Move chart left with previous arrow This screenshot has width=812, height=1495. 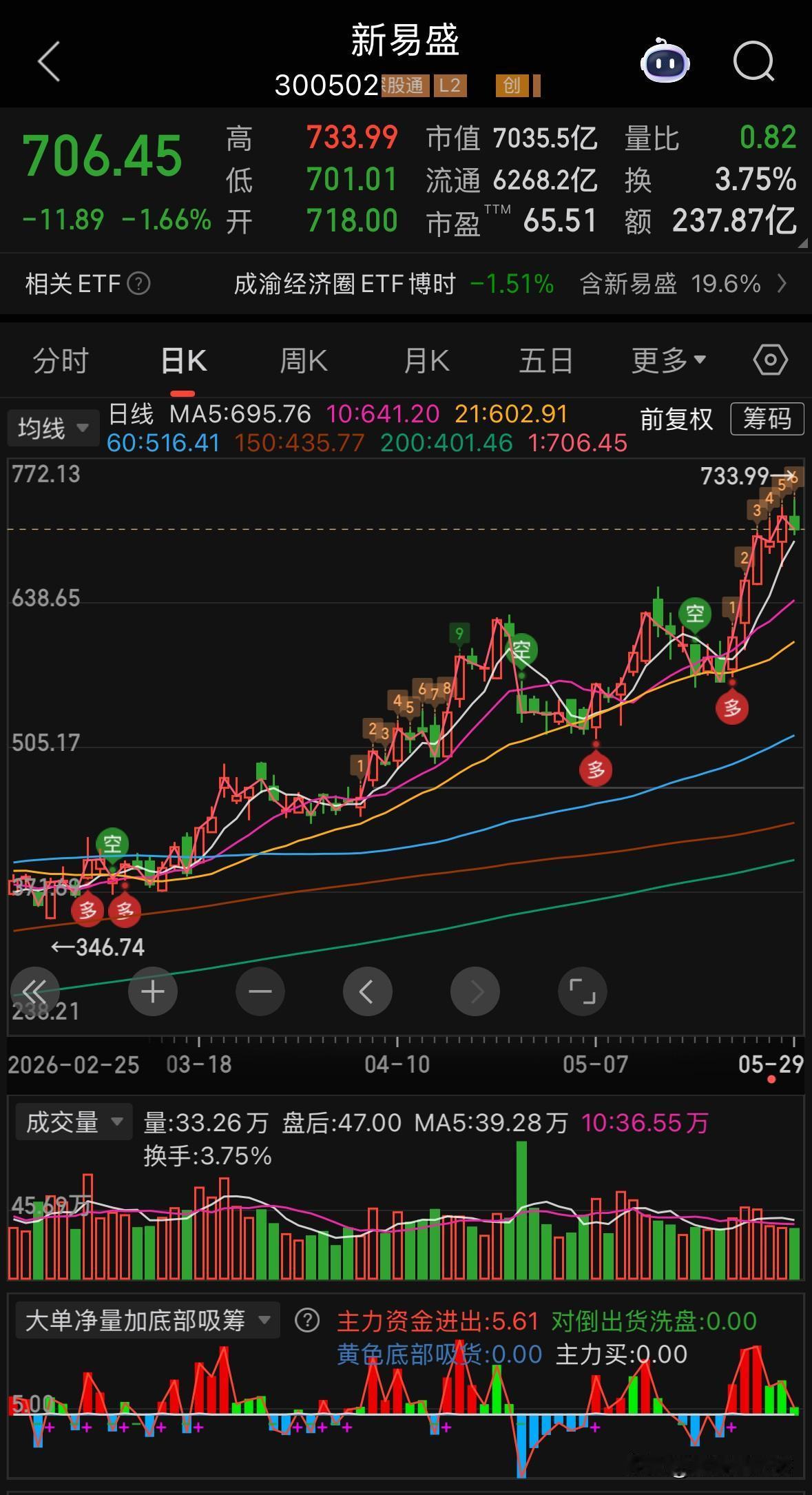[368, 991]
